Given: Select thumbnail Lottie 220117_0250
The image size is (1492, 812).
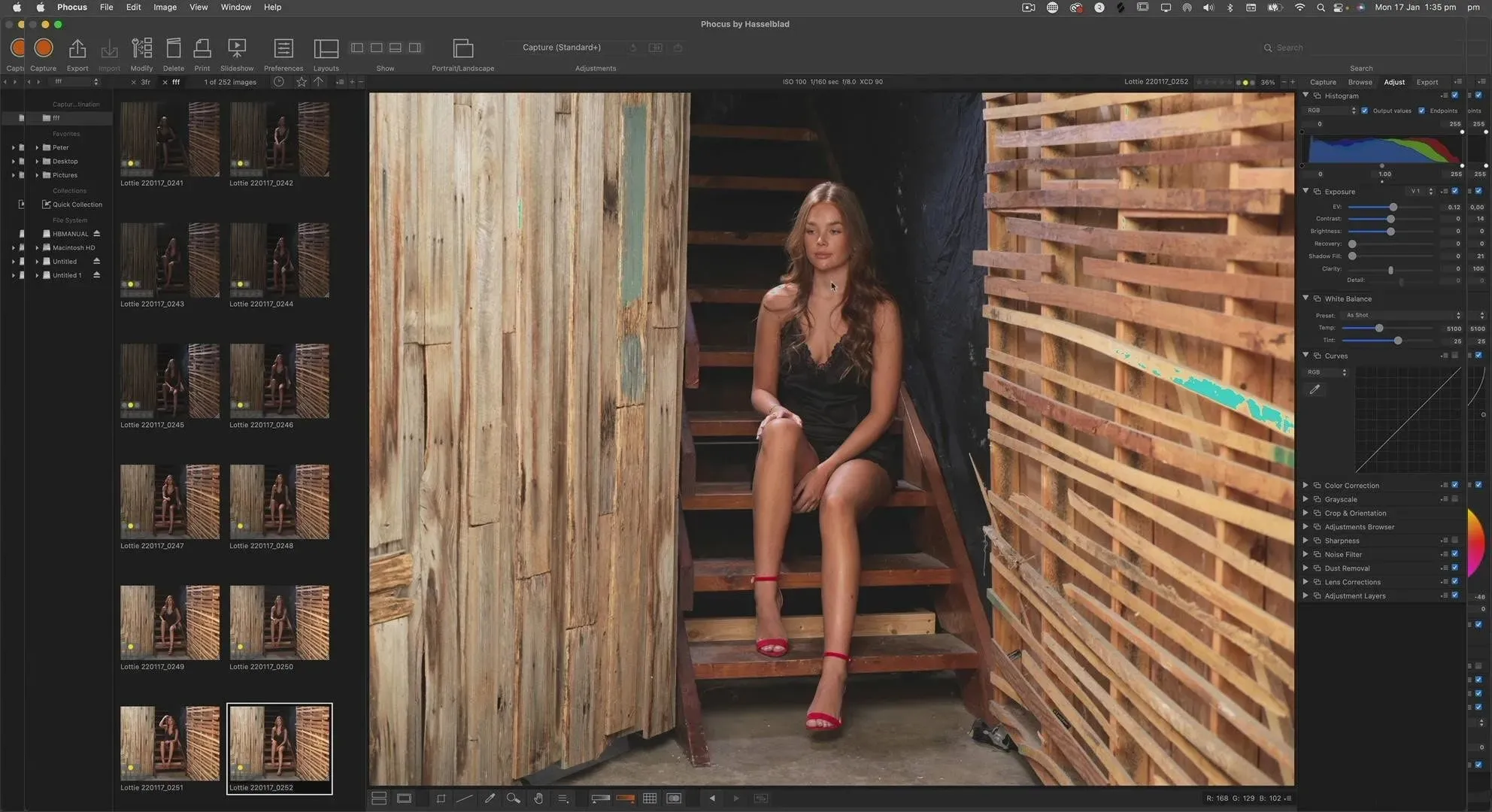Looking at the screenshot, I should point(280,623).
